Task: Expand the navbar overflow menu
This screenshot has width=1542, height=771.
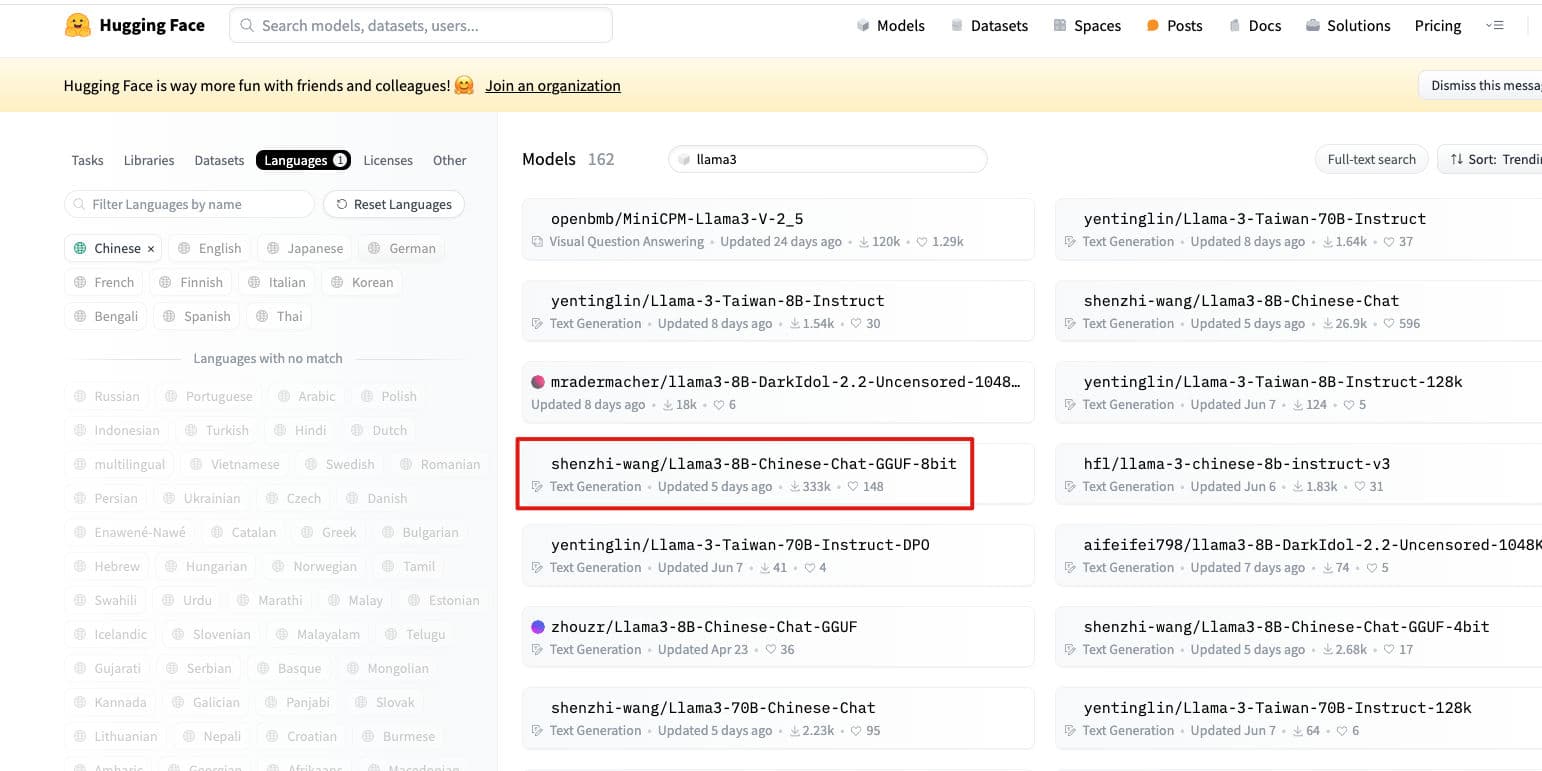Action: [1495, 26]
